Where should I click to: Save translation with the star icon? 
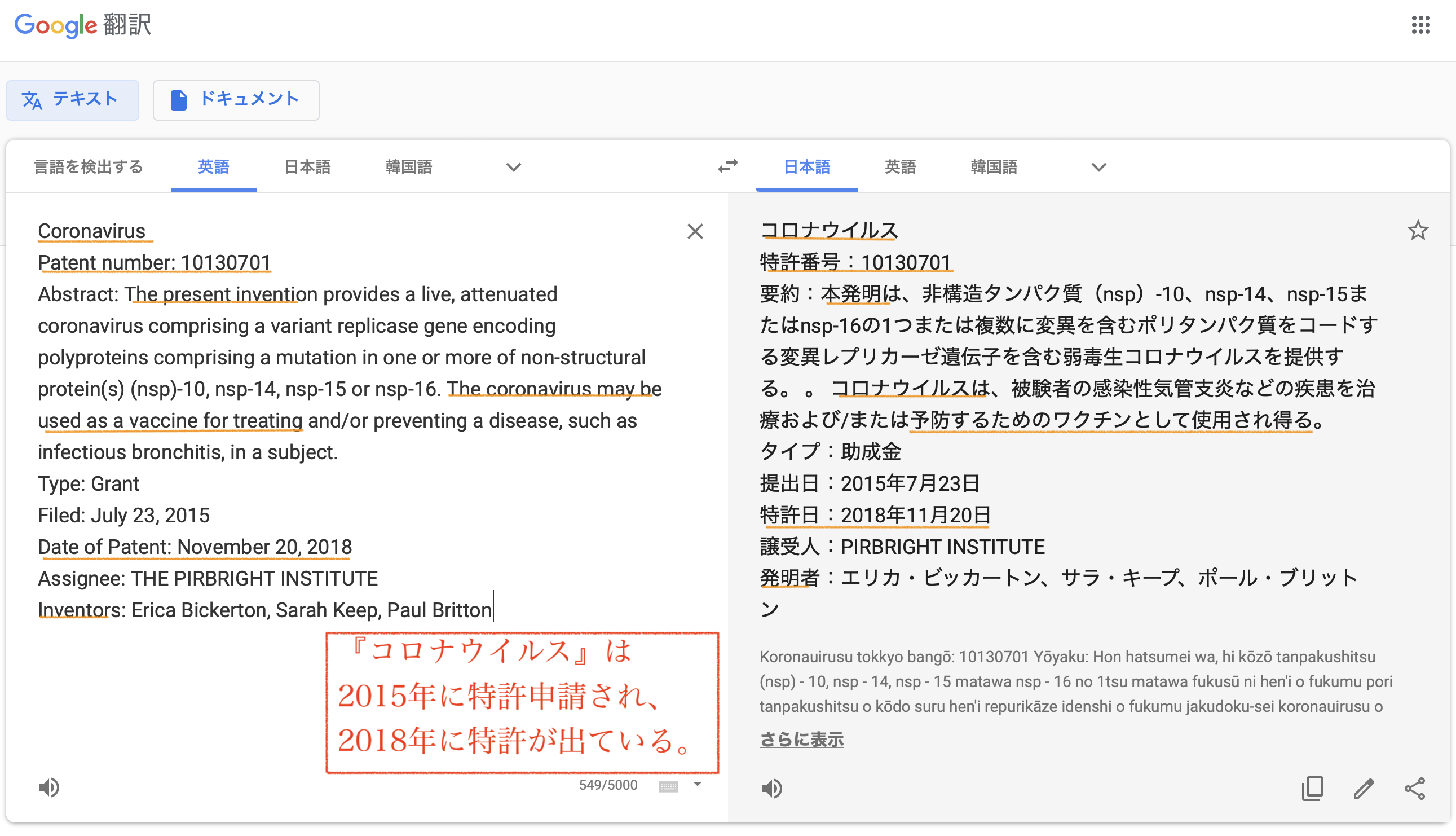pyautogui.click(x=1418, y=231)
